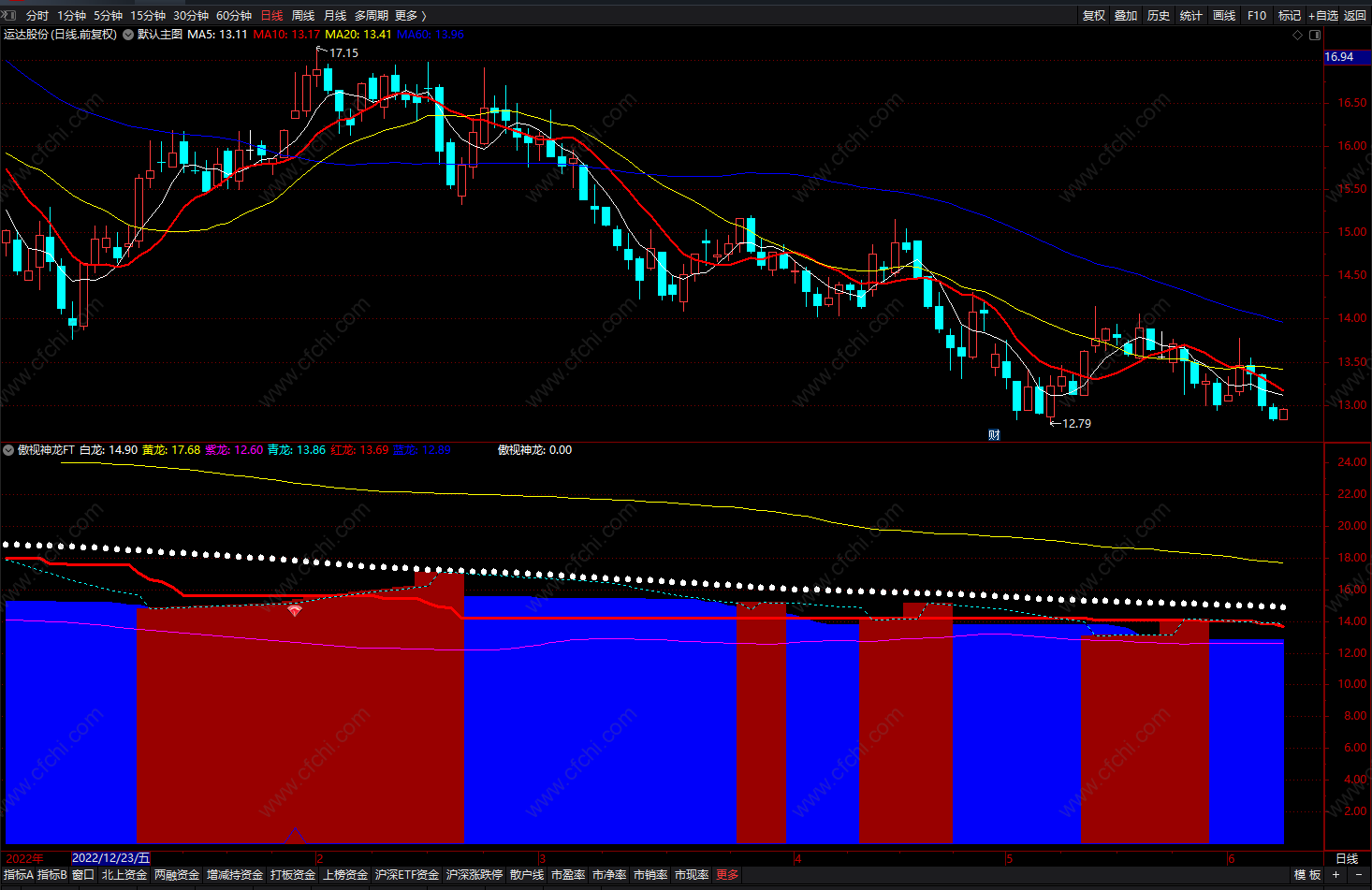Viewport: 1372px width, 890px height.
Task: Switch to 1分钟 period
Action: (71, 15)
